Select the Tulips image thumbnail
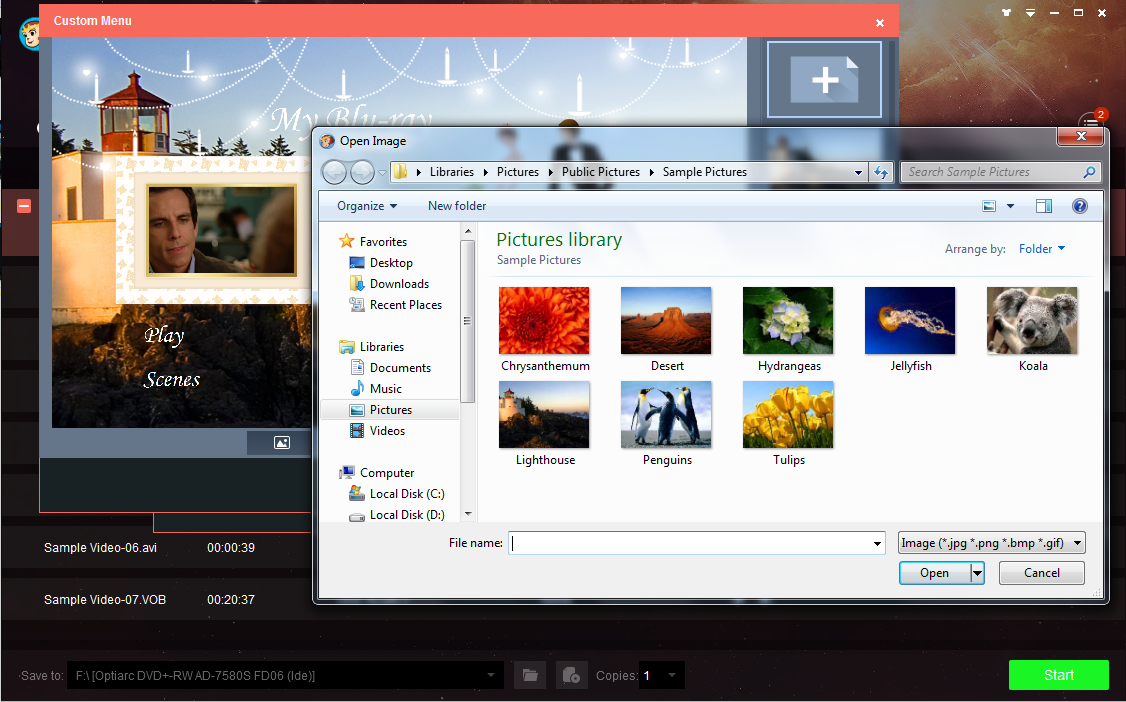The width and height of the screenshot is (1126, 702). (788, 415)
